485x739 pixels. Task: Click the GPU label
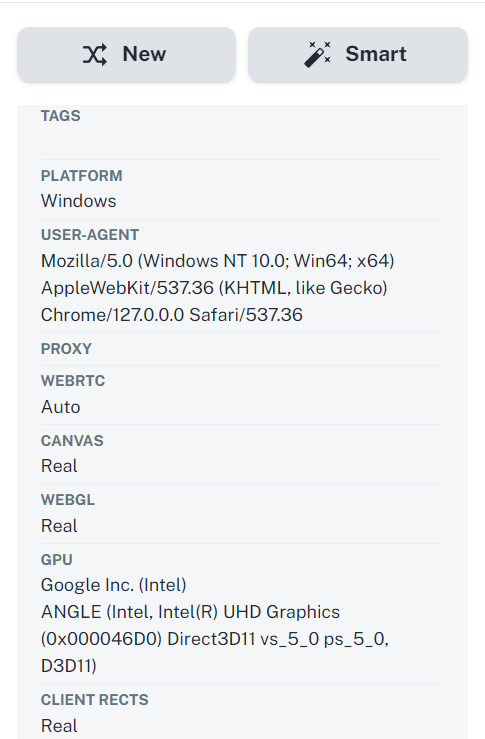[x=57, y=560]
